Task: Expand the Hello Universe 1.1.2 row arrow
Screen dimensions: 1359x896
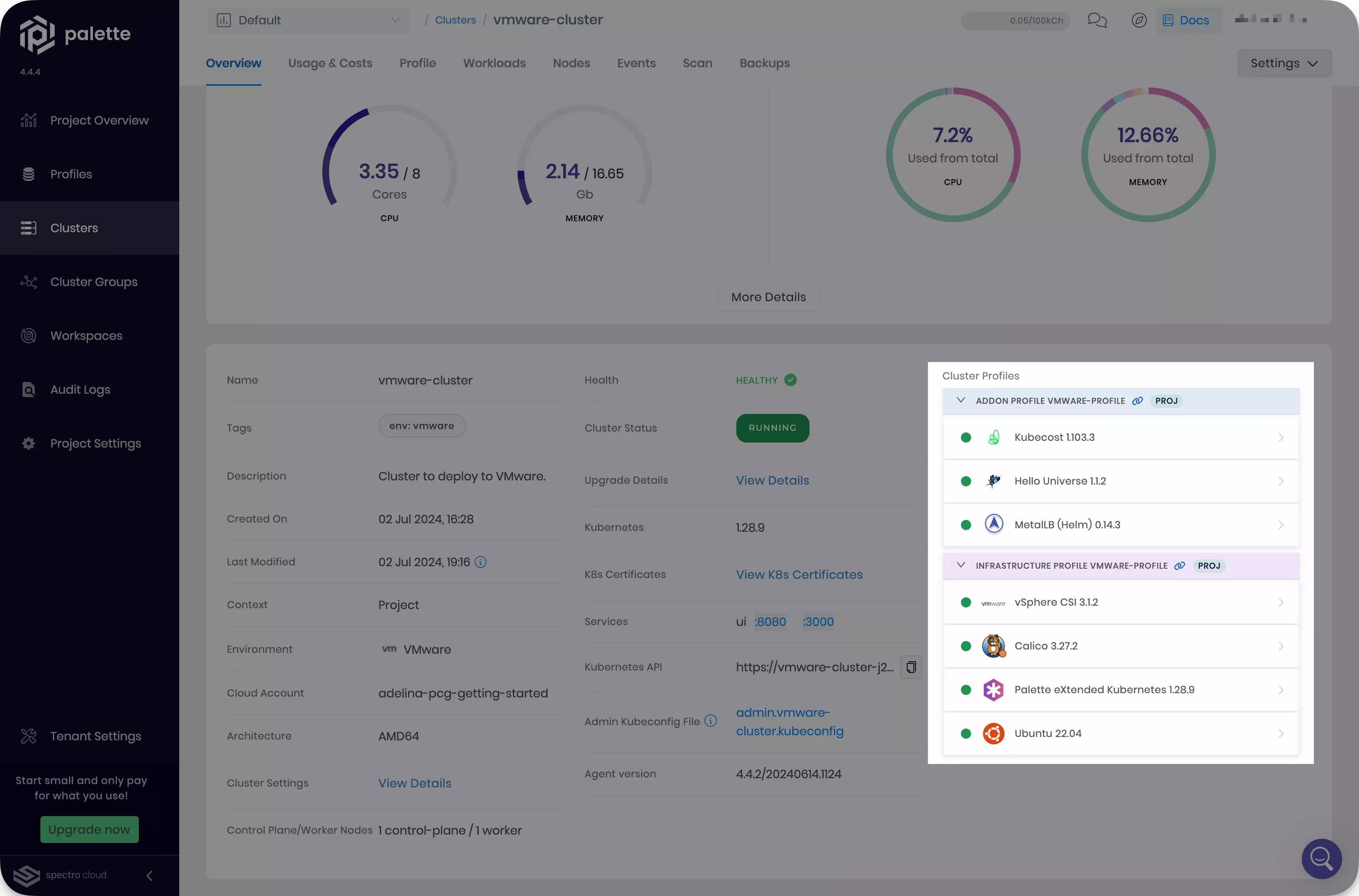Action: (1281, 482)
